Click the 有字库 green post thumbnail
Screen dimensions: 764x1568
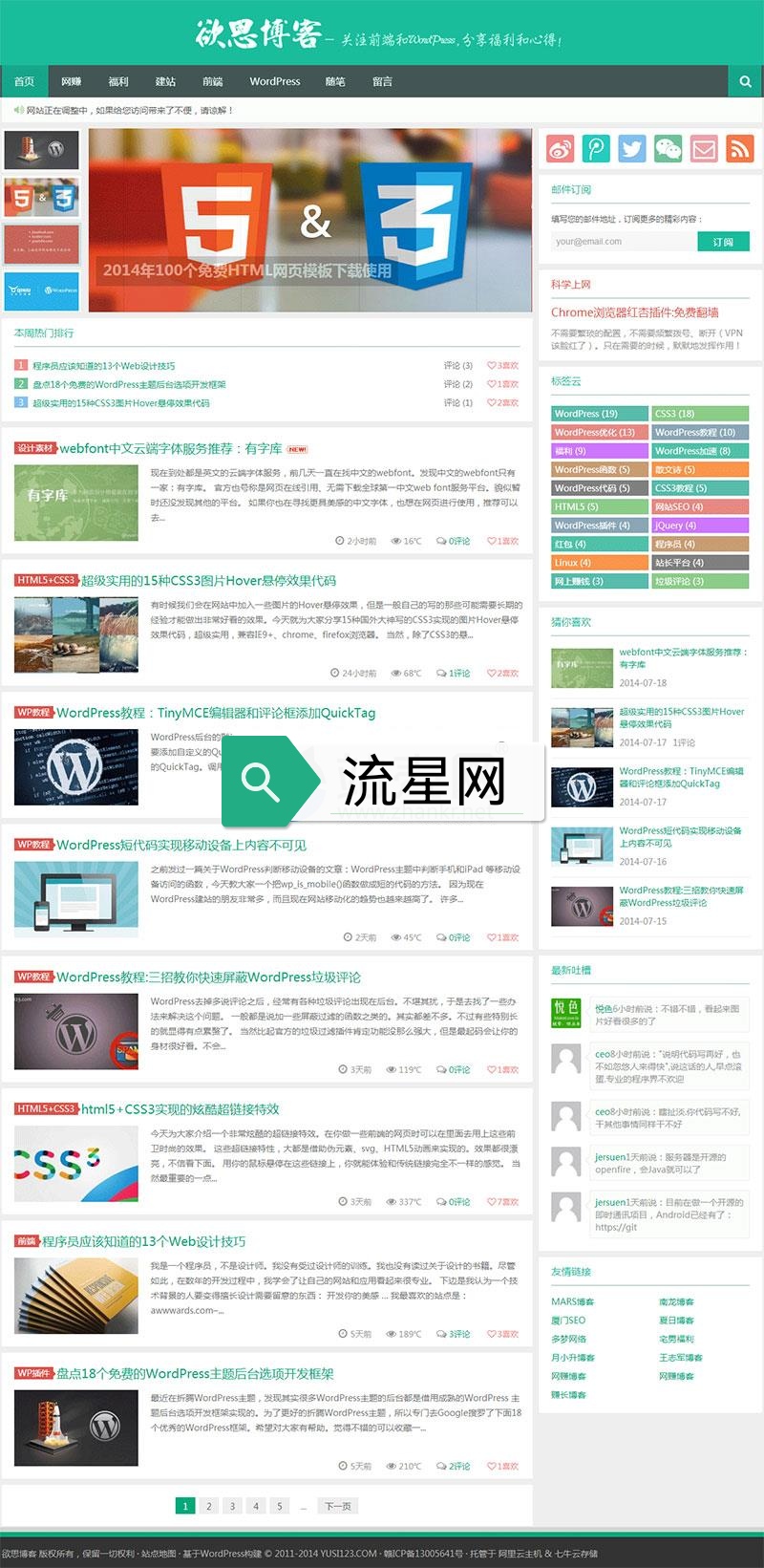point(76,503)
